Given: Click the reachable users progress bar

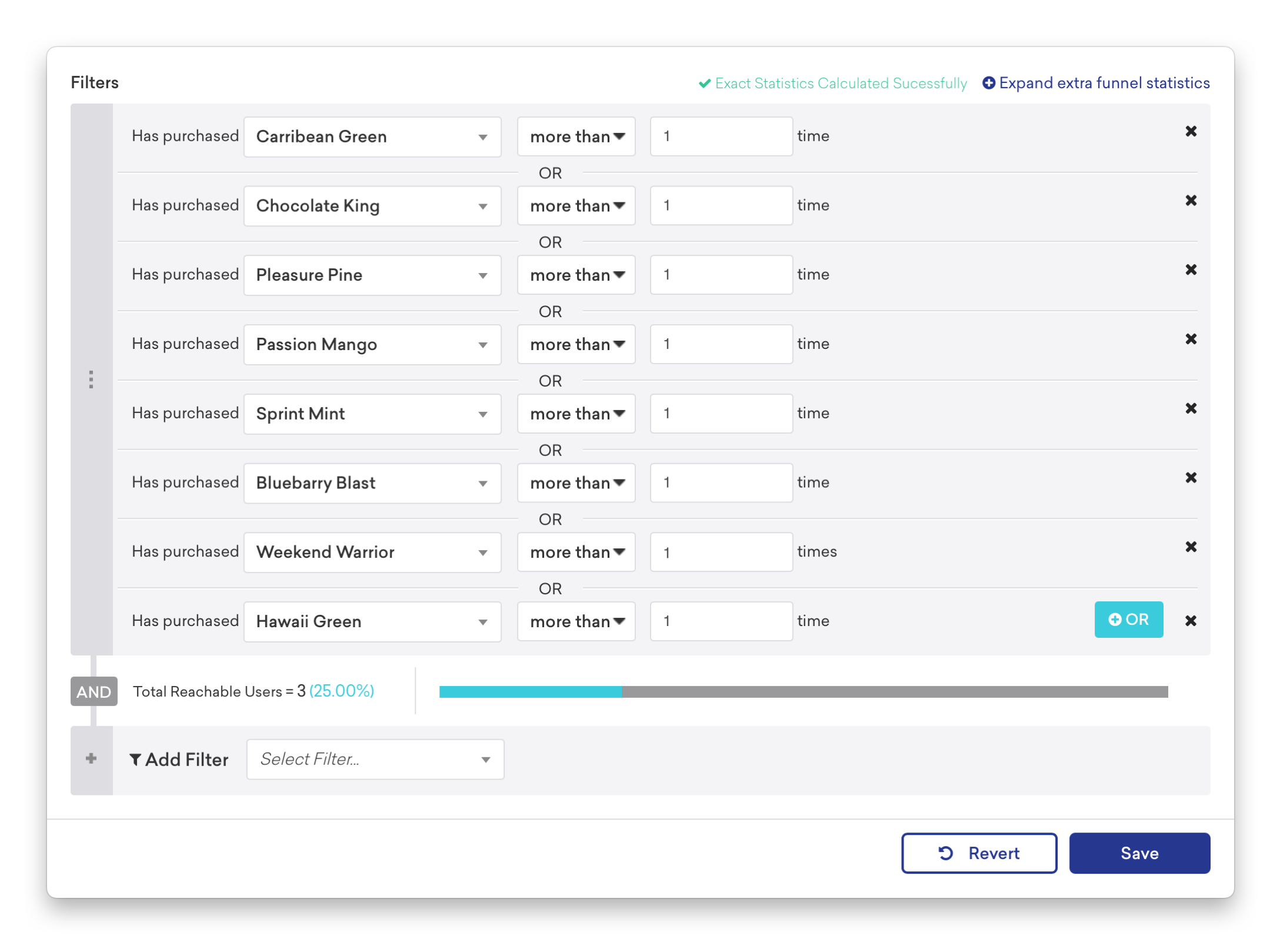Looking at the screenshot, I should coord(804,692).
